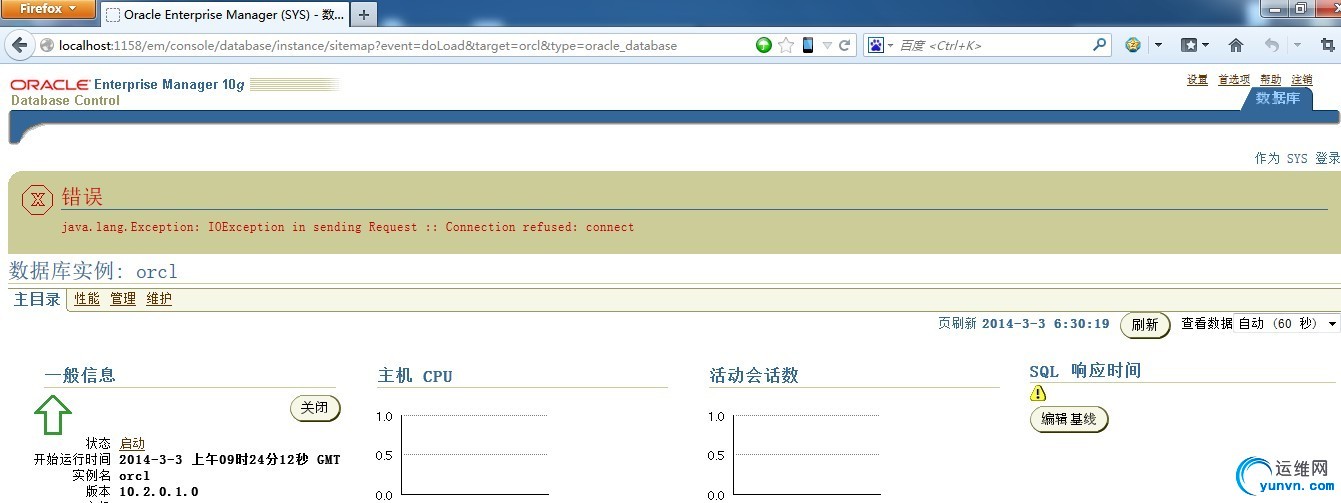Reload the page with the refresh icon
This screenshot has width=1341, height=503.
845,45
